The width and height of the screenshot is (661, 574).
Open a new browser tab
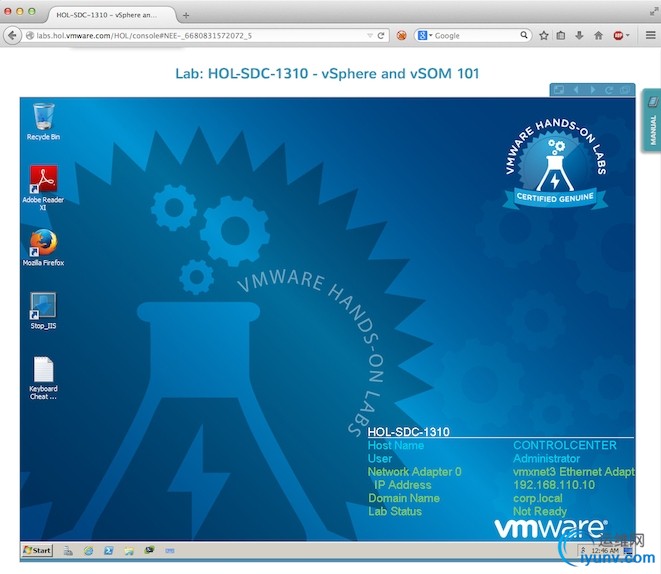point(186,16)
